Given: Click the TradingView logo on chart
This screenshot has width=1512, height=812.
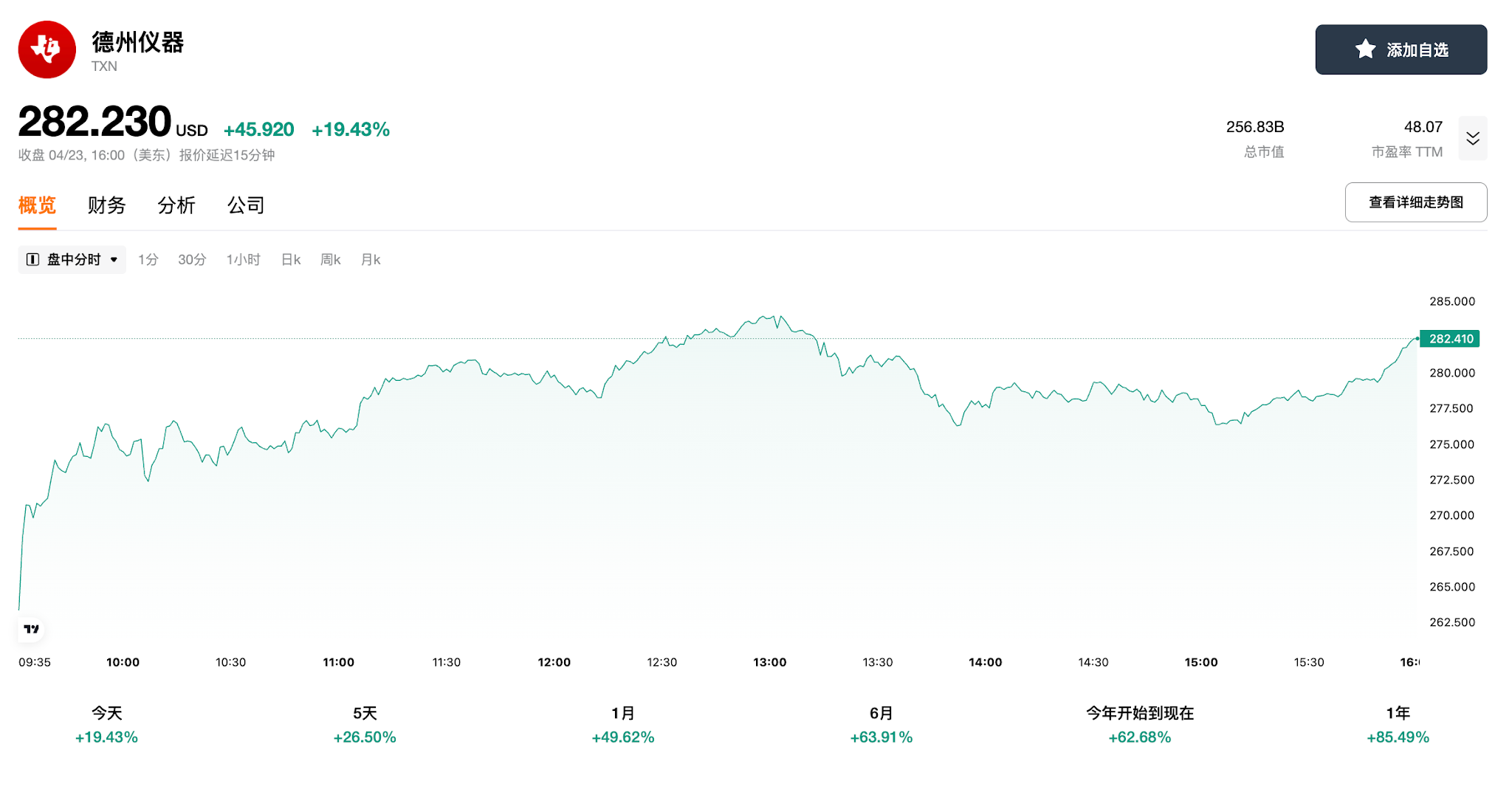Looking at the screenshot, I should pos(31,629).
